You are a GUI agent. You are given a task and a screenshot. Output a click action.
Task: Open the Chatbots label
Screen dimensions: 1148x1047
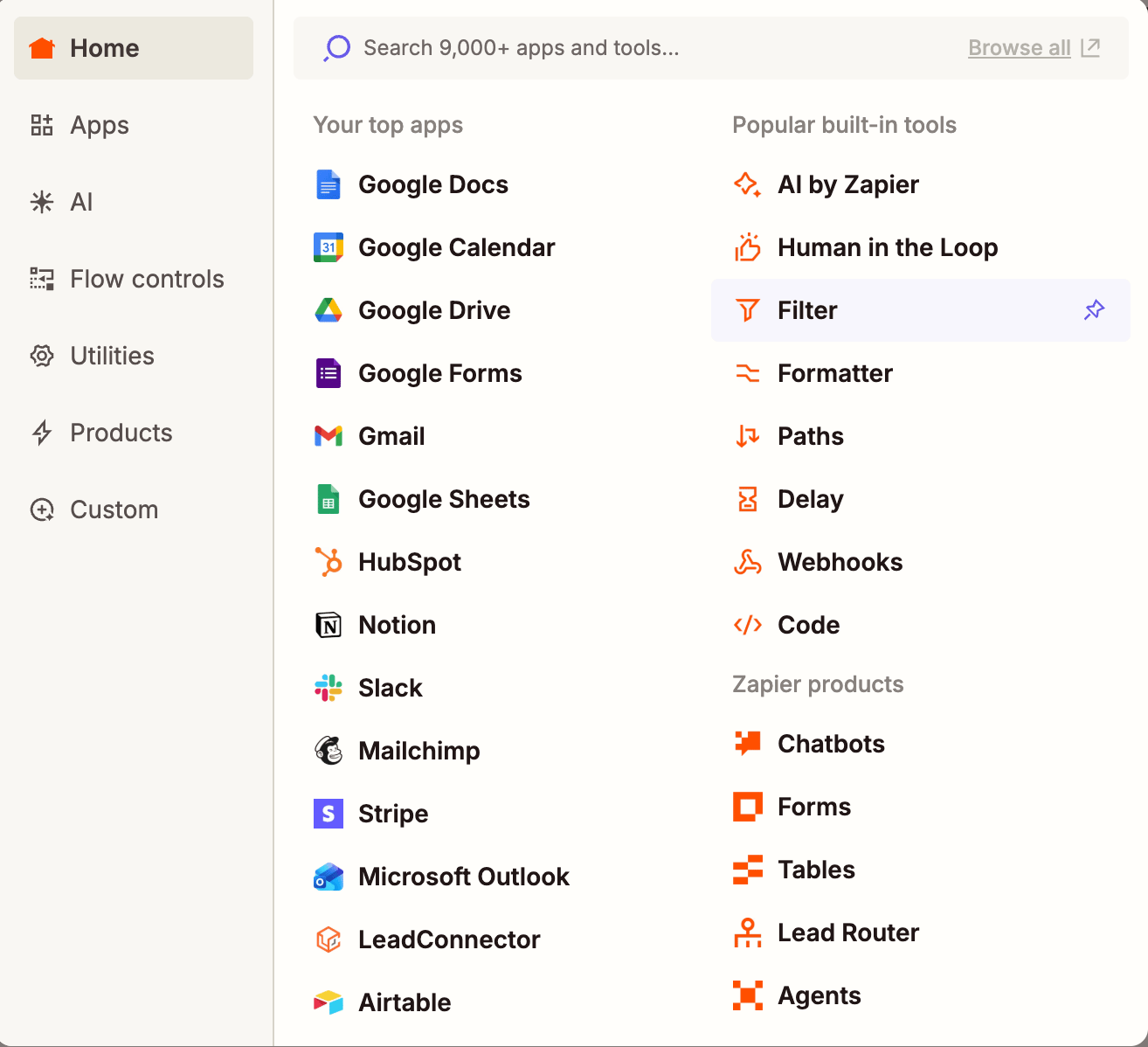click(x=831, y=744)
